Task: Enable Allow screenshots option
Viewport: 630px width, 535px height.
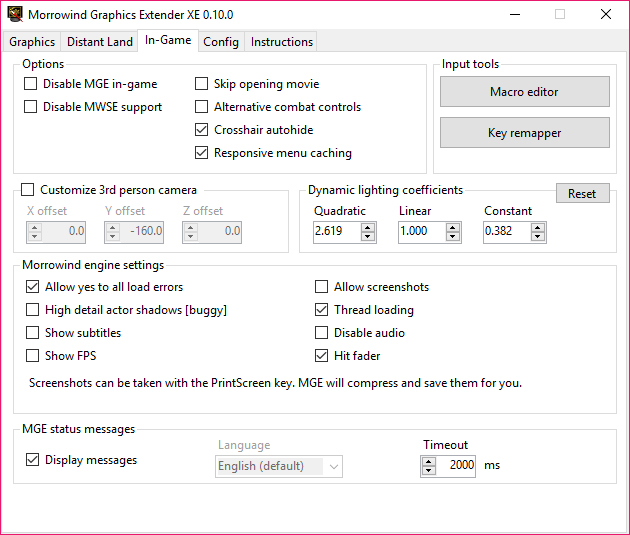Action: pos(321,287)
